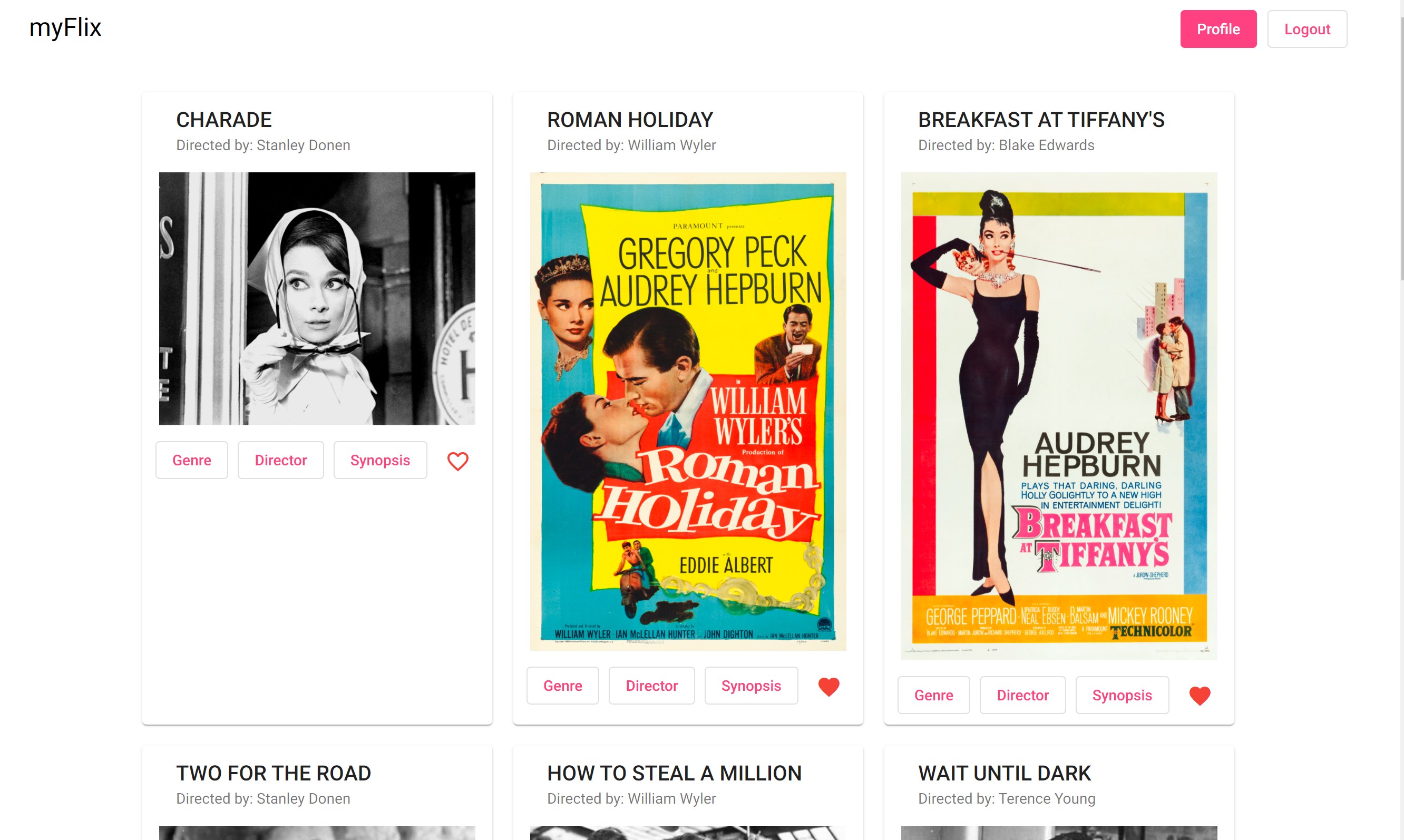Click the Breakfast at Tiffany's poster

tap(1059, 416)
